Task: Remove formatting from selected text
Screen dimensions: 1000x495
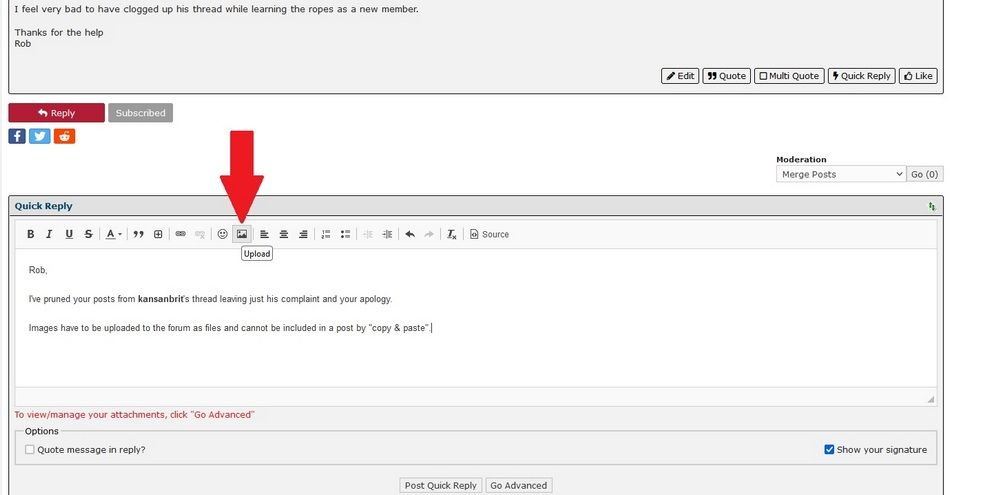Action: (x=451, y=234)
